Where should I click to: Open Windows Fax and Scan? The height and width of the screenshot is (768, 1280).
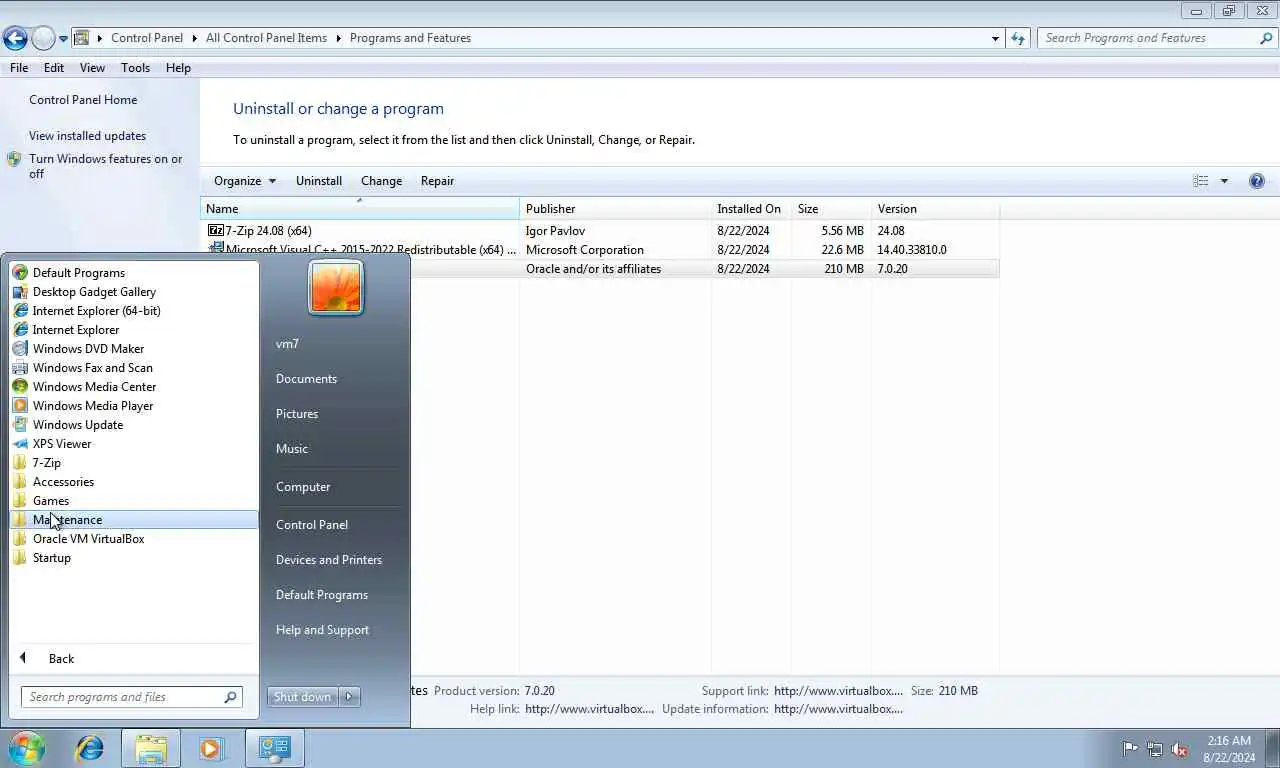92,367
